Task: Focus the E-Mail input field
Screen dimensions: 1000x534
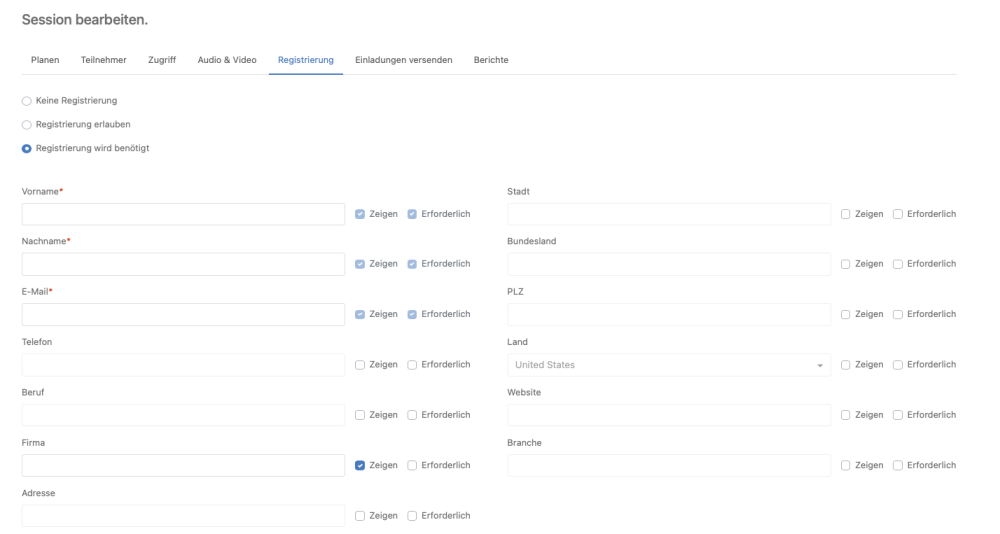Action: [183, 314]
